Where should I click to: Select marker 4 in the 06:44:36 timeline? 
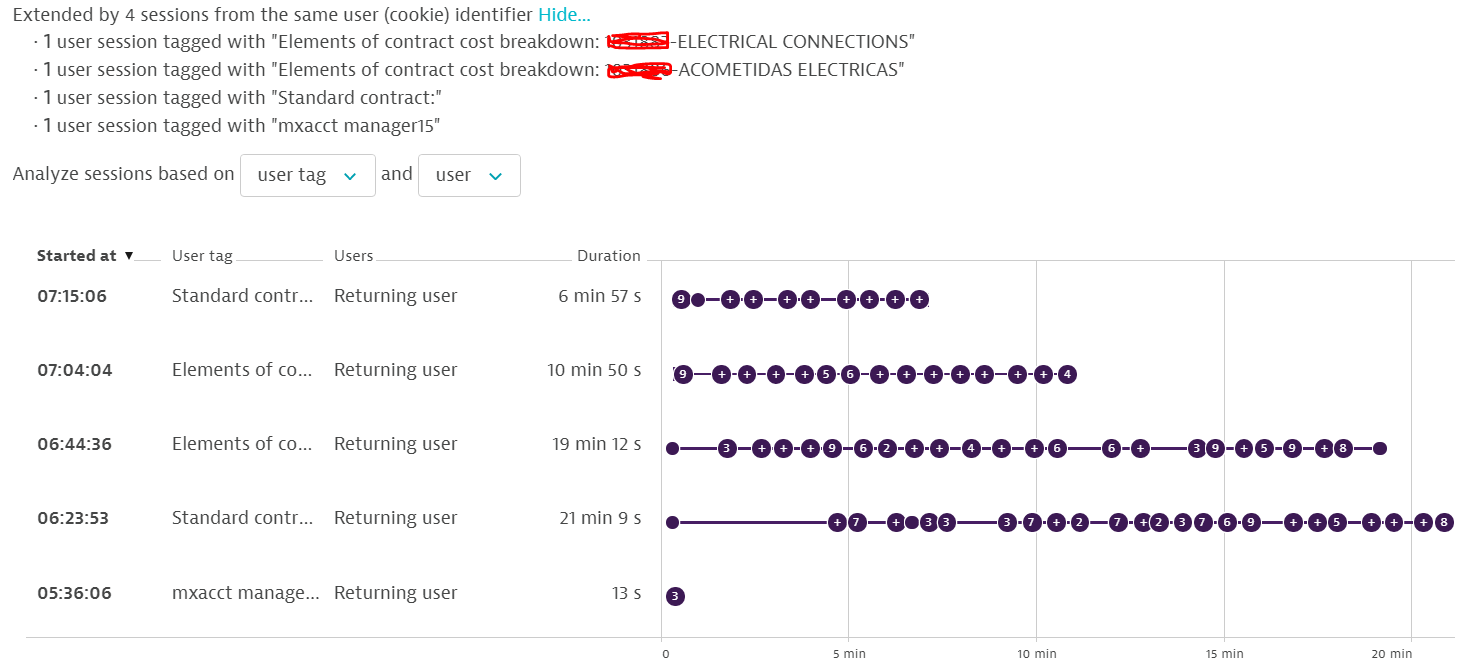(970, 449)
